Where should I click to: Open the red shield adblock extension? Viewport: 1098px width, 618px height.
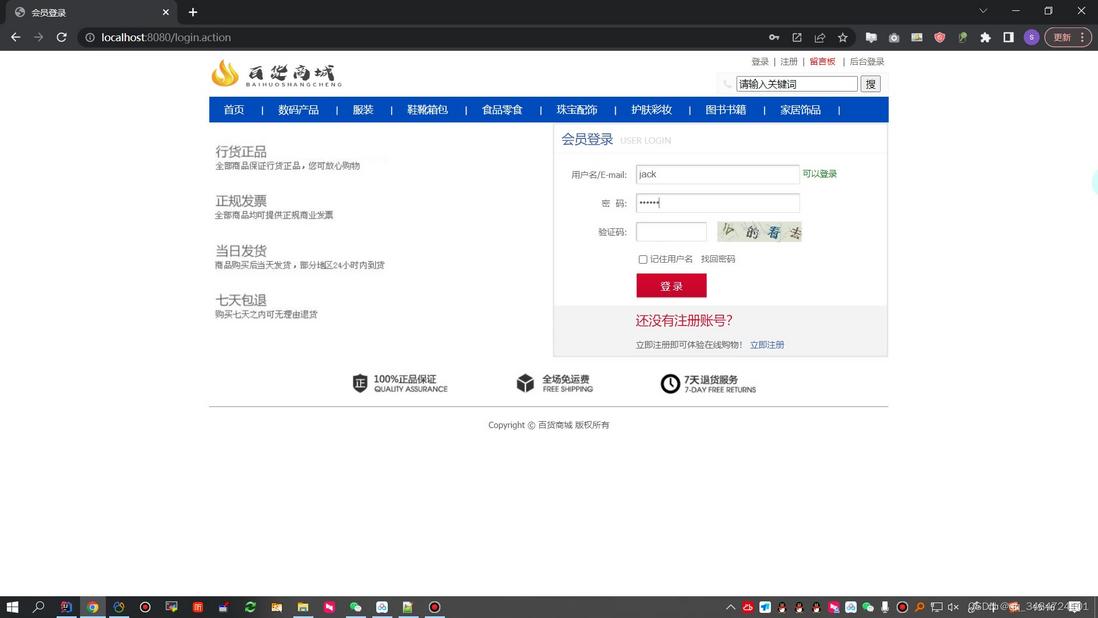coord(940,37)
